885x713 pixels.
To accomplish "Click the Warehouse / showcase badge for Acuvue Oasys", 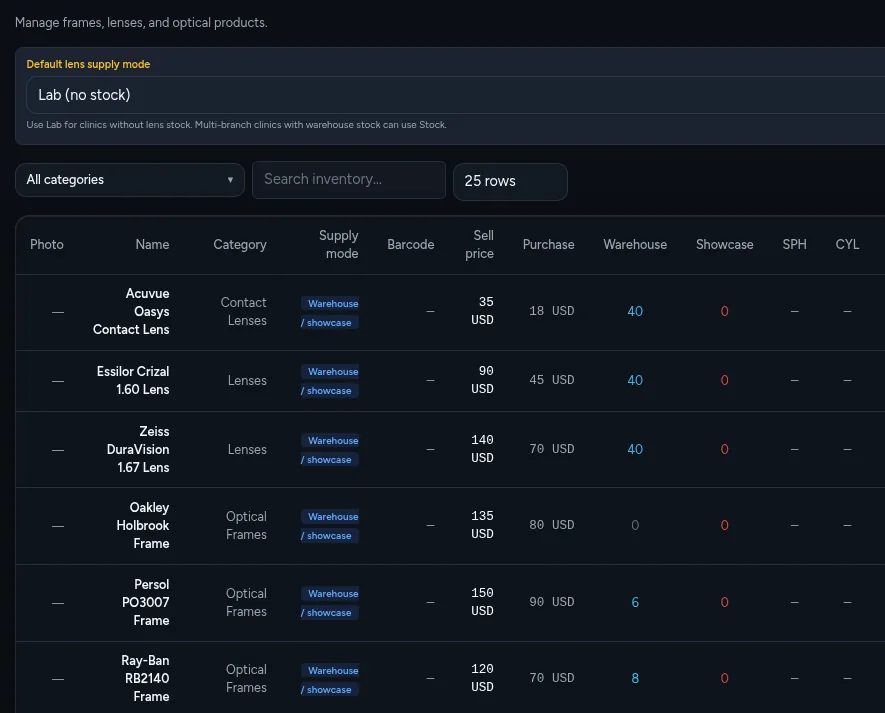I will [x=330, y=313].
